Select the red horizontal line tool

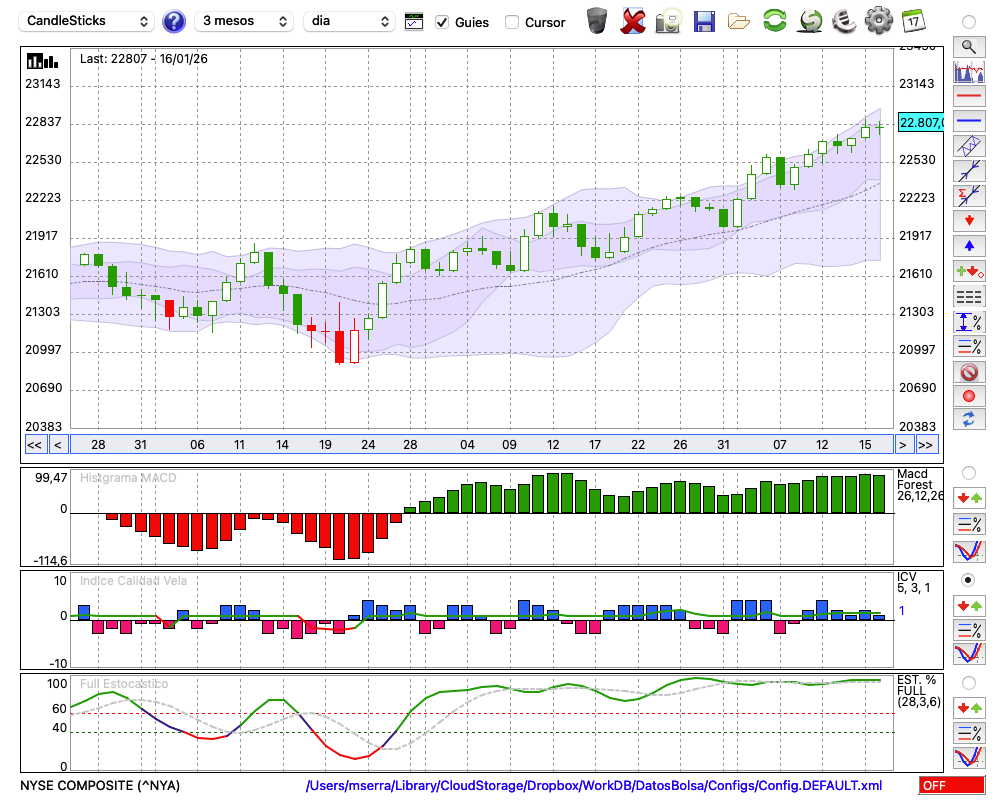coord(969,96)
